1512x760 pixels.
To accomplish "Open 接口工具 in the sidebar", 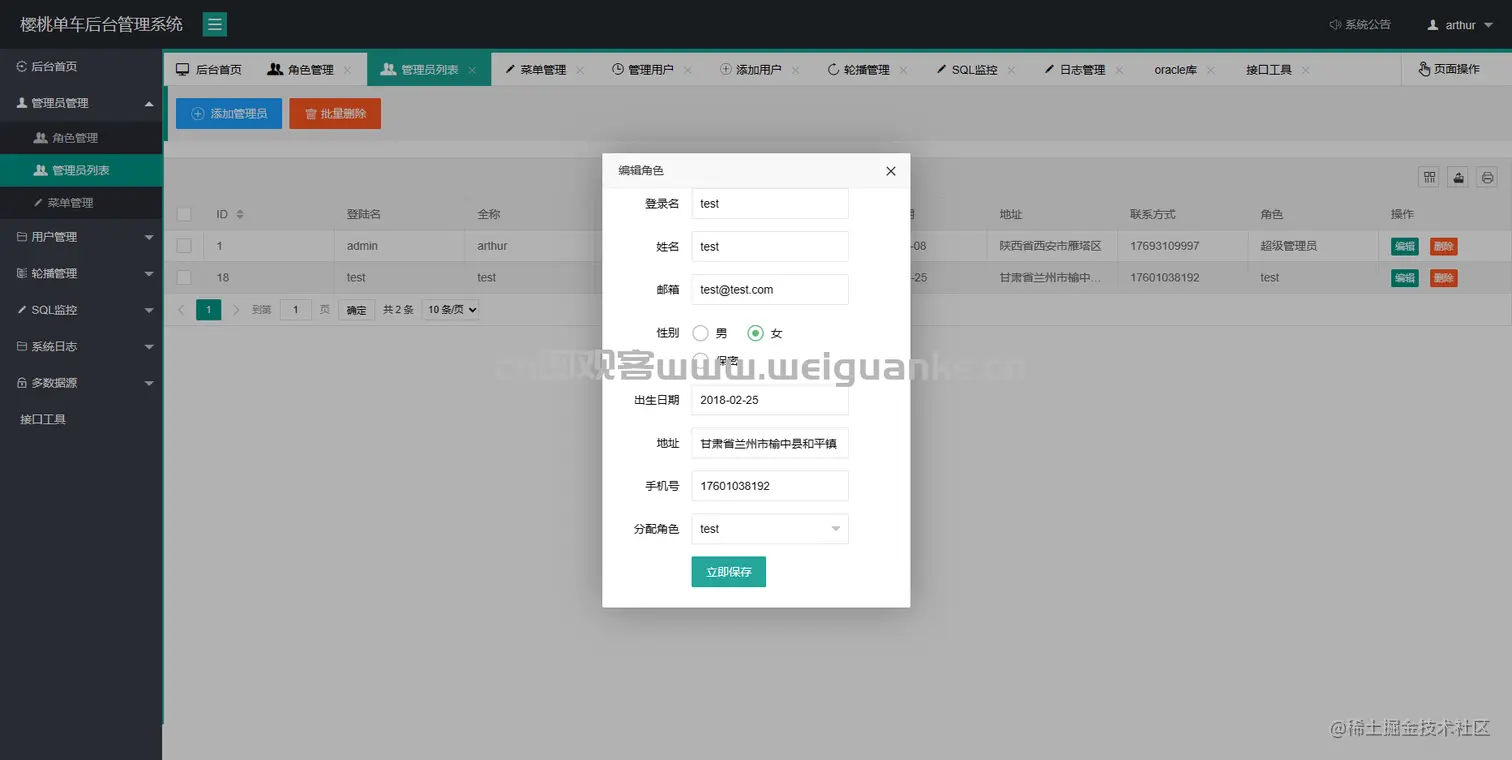I will pos(81,419).
